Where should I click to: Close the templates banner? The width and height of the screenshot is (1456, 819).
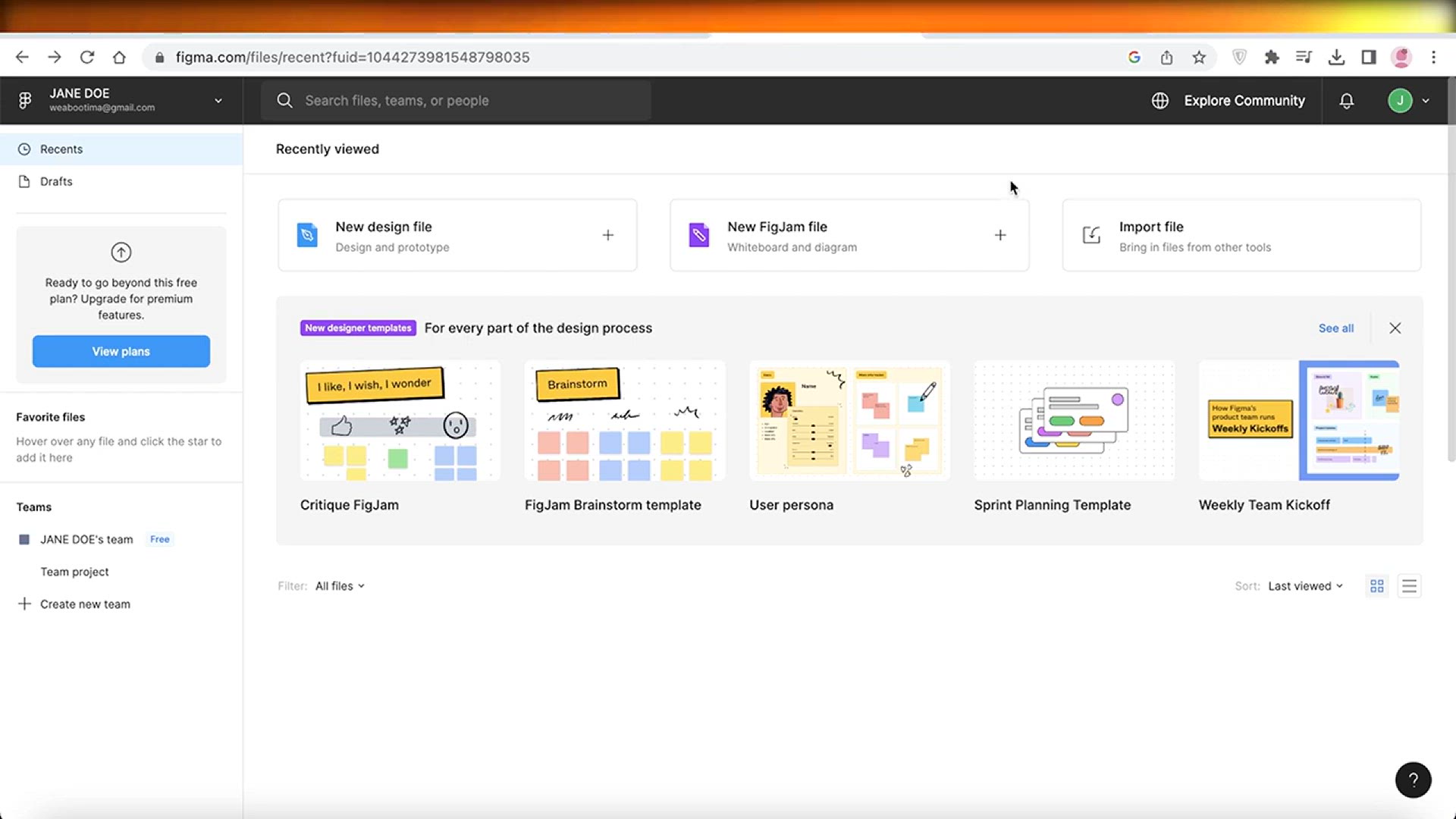(1395, 328)
